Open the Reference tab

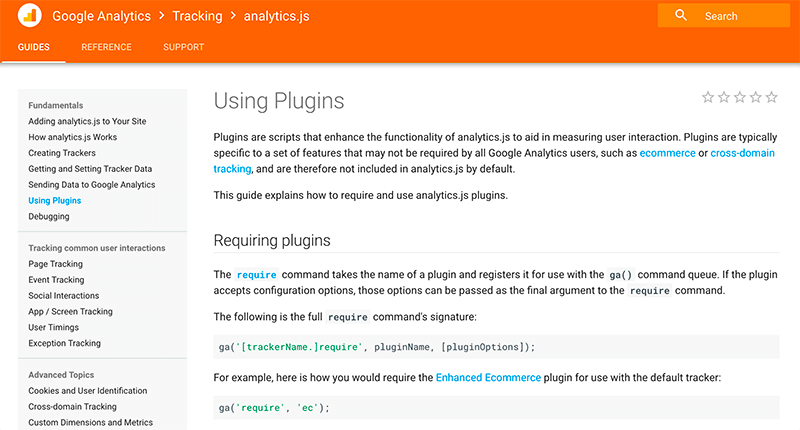tap(106, 47)
